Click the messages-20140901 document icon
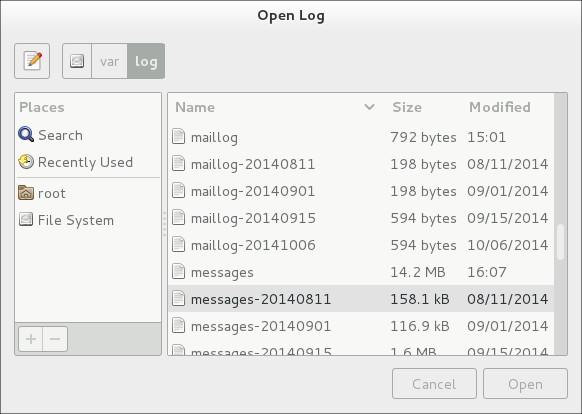 pos(179,326)
